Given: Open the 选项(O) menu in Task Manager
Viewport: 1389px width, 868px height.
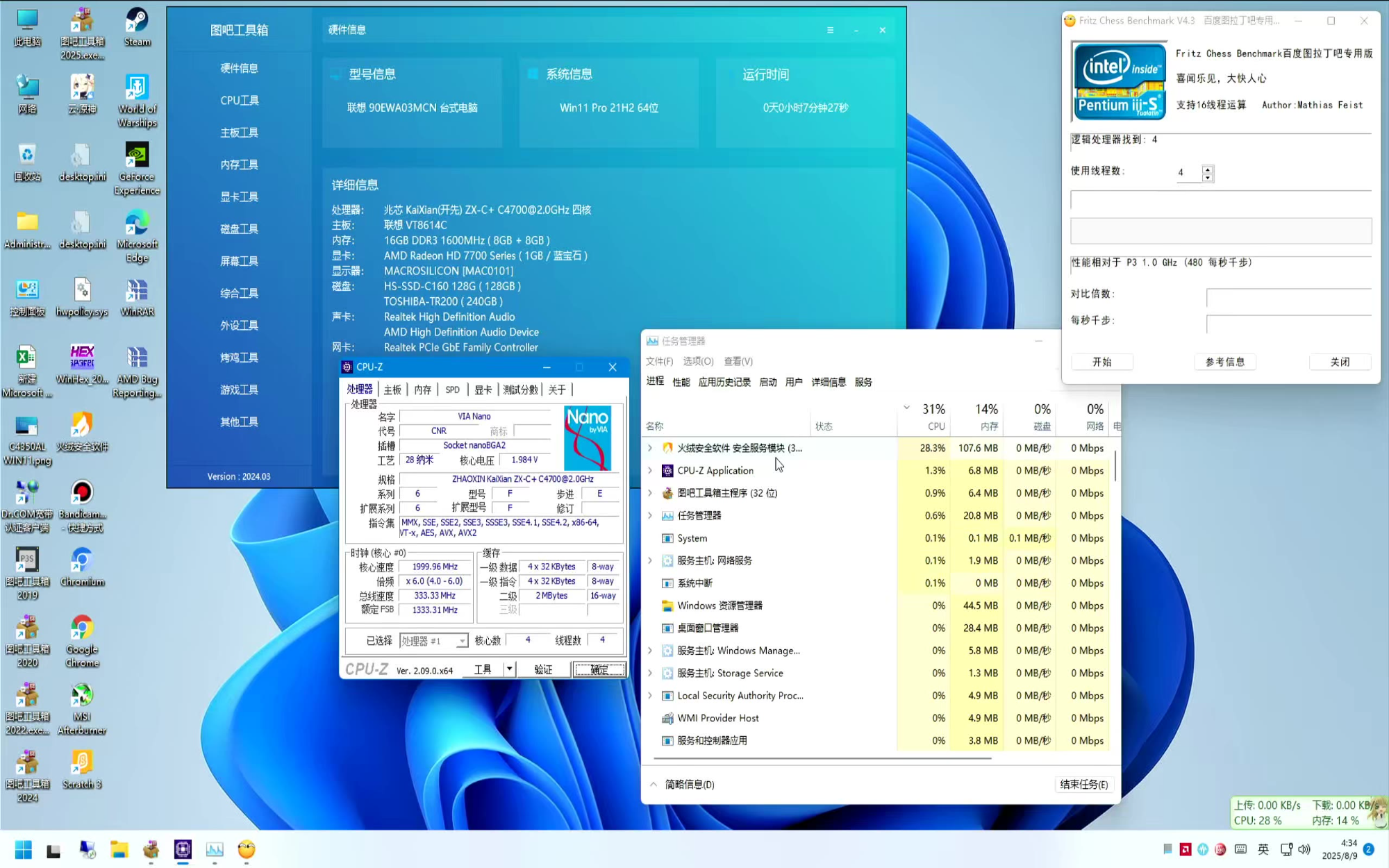Looking at the screenshot, I should (698, 361).
